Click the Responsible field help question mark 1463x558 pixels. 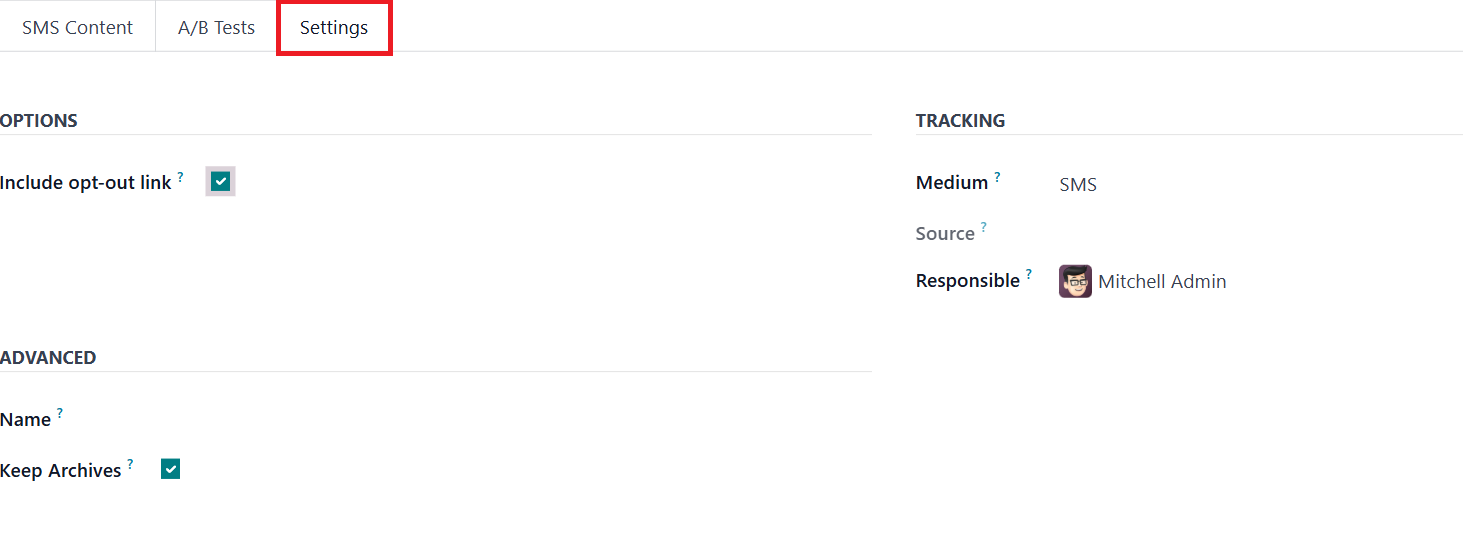pyautogui.click(x=1029, y=275)
